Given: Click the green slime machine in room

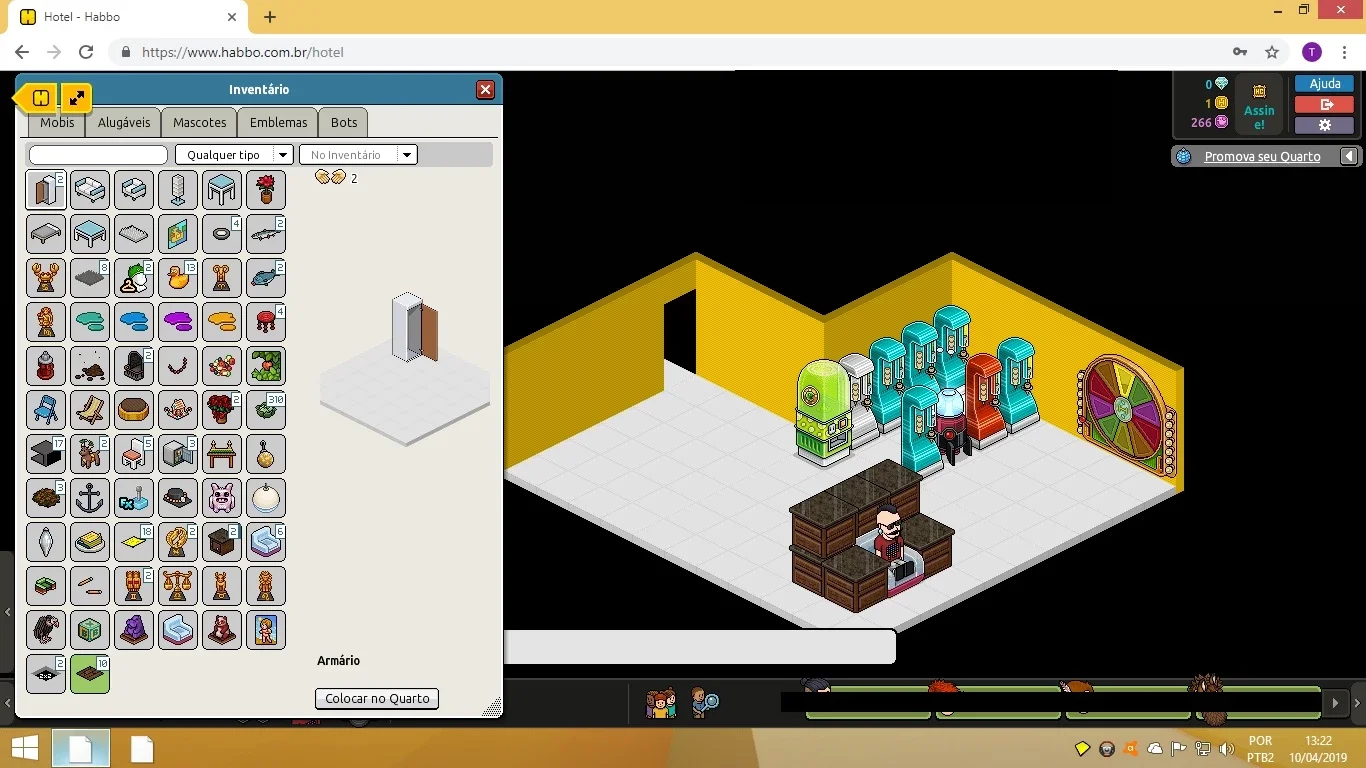Looking at the screenshot, I should (822, 413).
